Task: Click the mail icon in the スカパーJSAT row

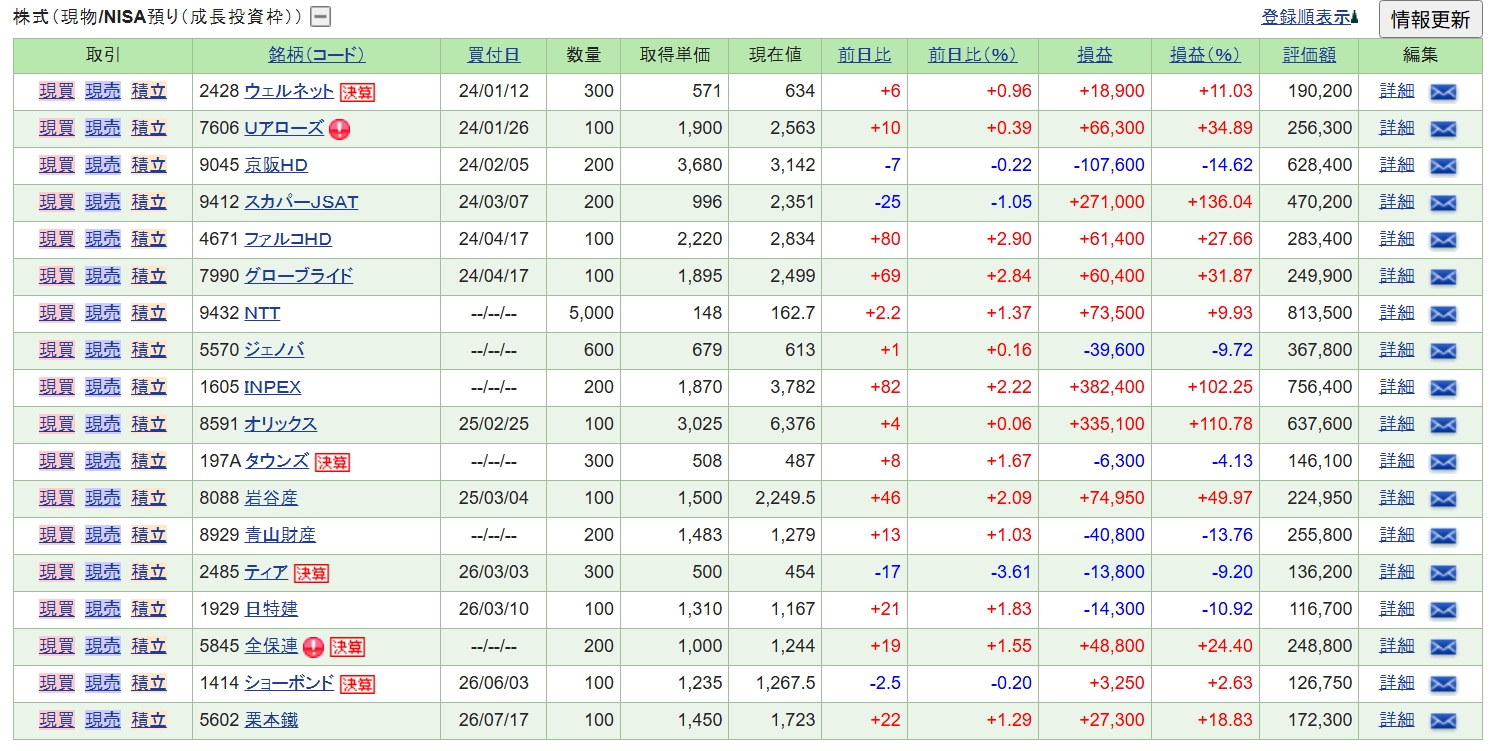Action: coord(1443,203)
